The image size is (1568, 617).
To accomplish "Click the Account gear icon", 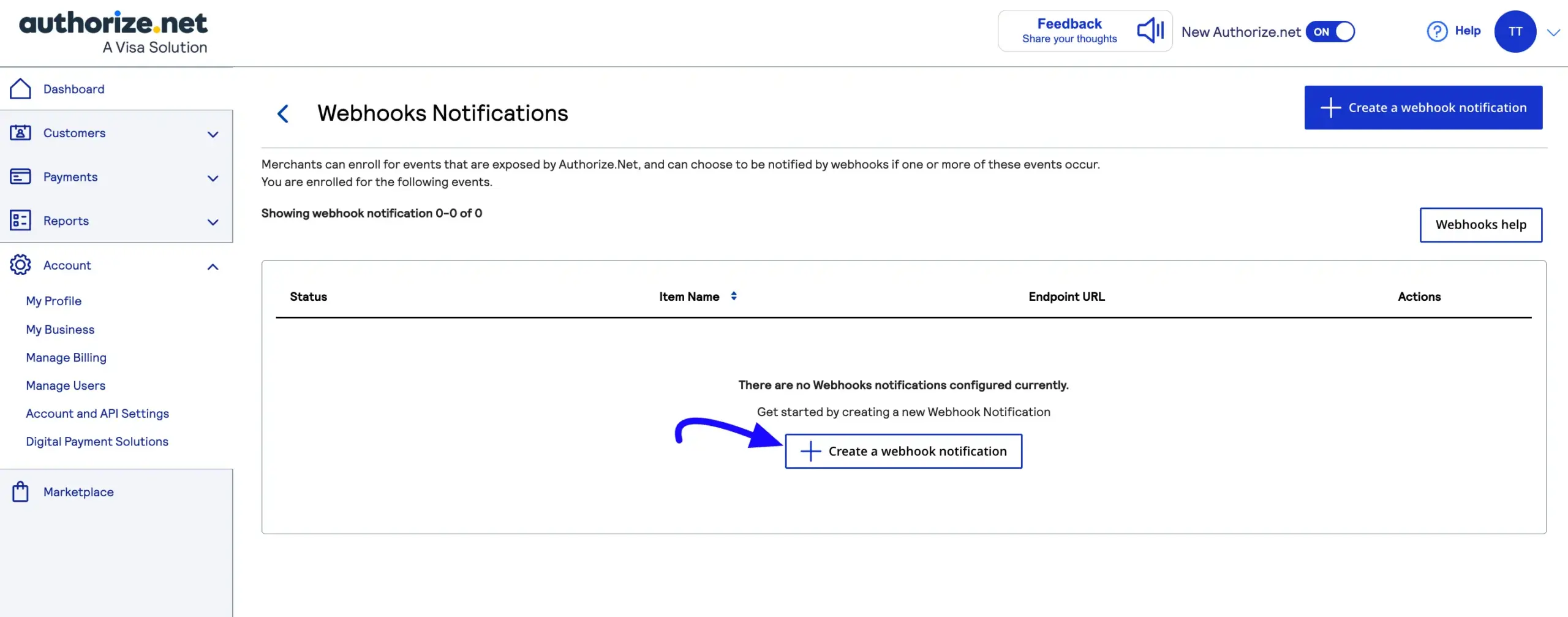I will [20, 265].
